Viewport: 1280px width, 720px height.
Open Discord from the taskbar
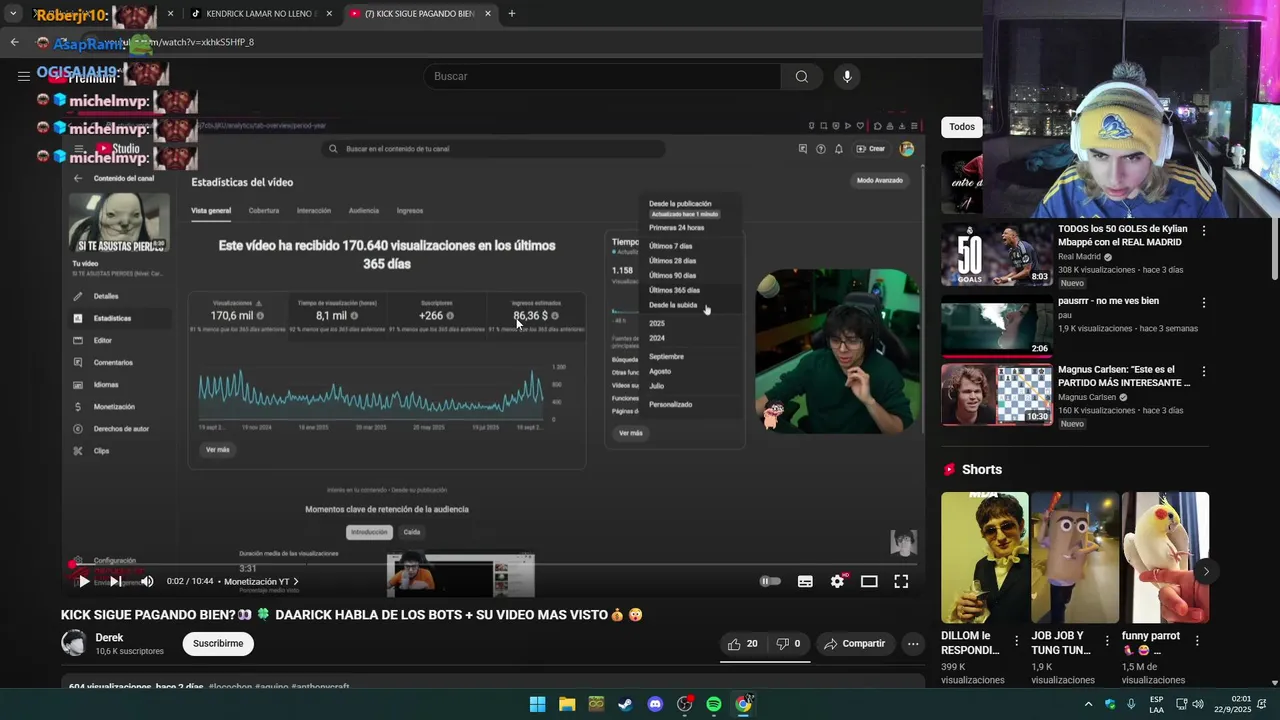[655, 704]
